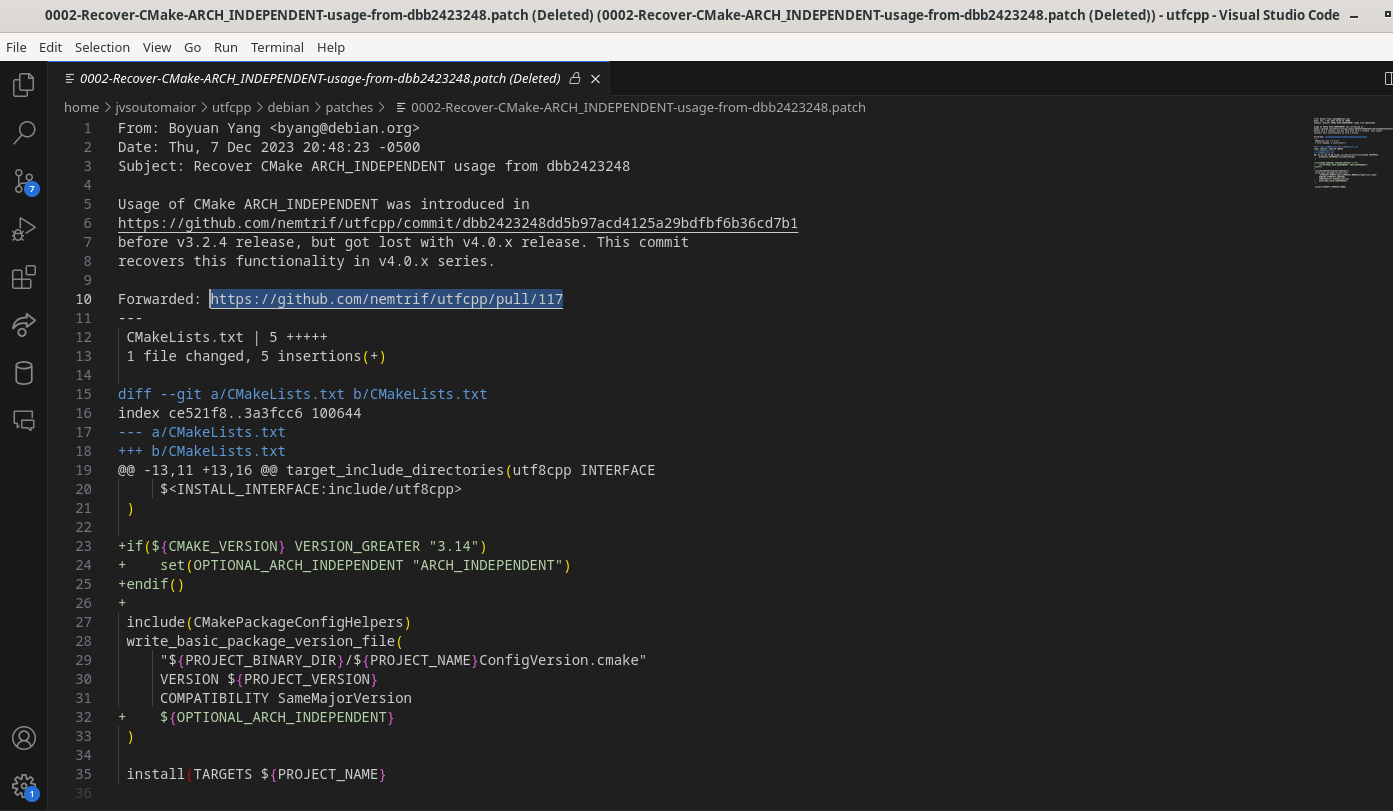Click '+if(${CMAKE_VERSION} VERSION_GREATER' line

[302, 546]
